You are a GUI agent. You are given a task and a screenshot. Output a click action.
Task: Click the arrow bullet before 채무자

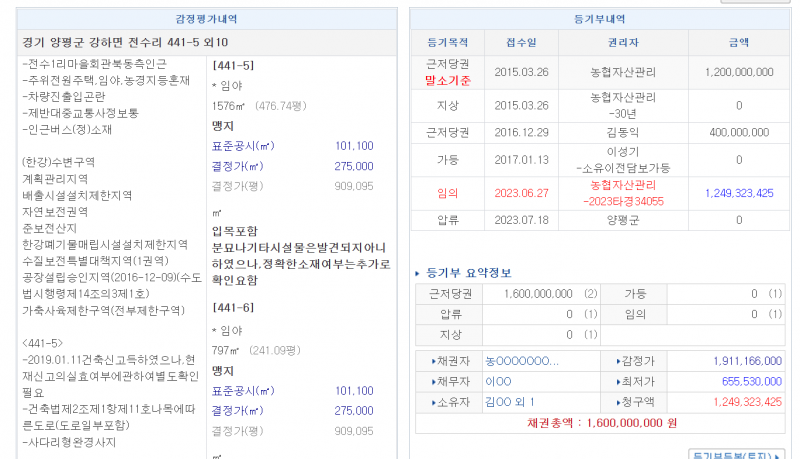pos(434,381)
